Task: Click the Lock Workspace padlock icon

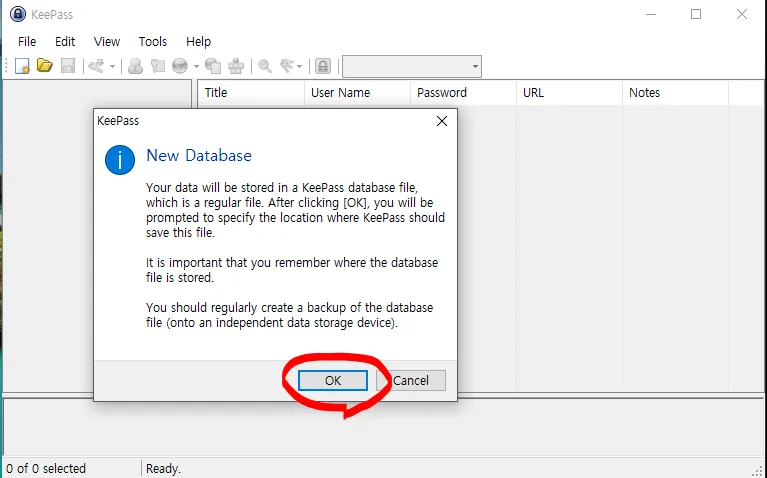Action: pyautogui.click(x=323, y=66)
